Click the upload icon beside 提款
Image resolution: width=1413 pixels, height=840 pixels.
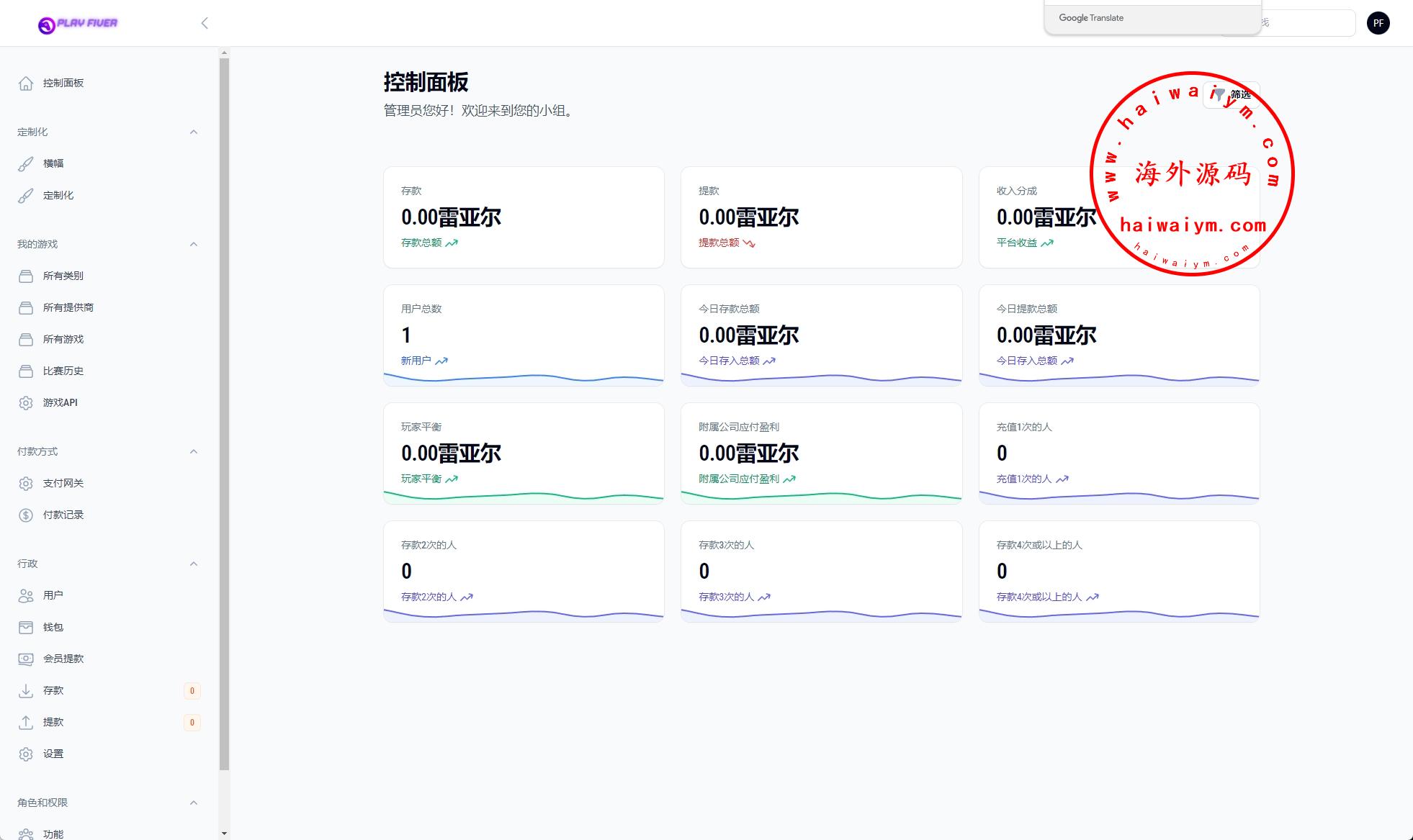pyautogui.click(x=26, y=722)
